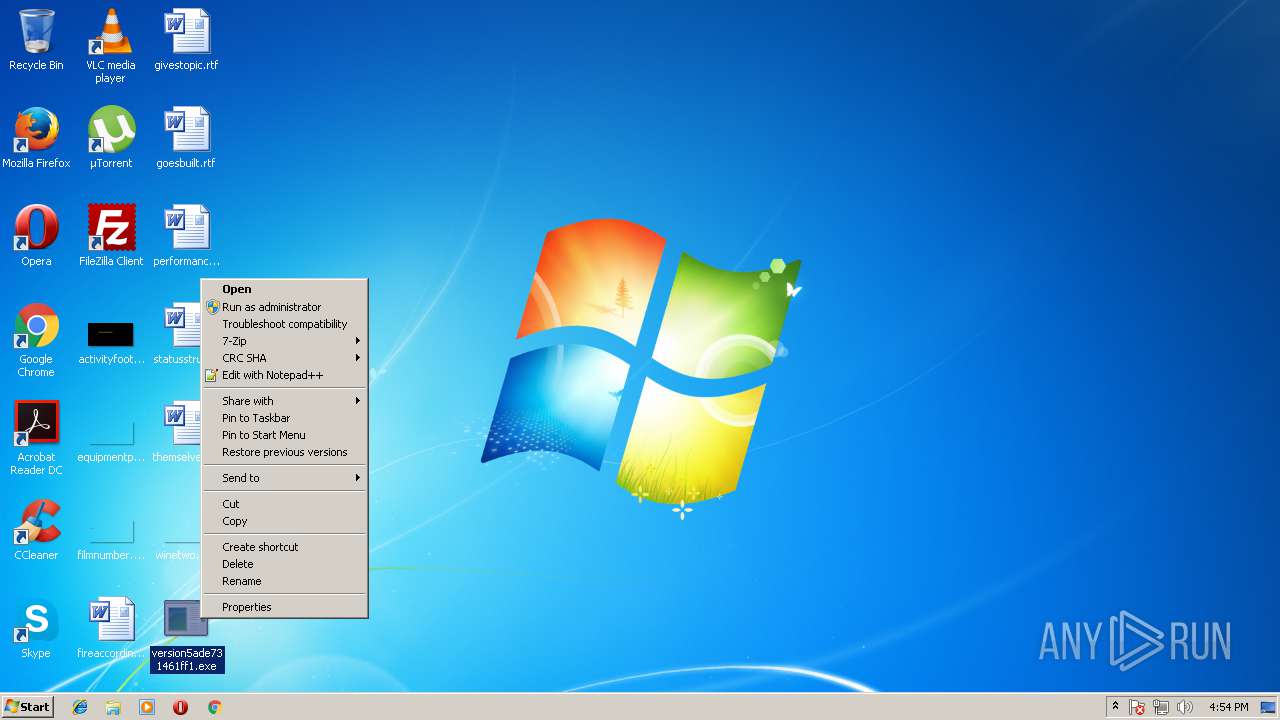The width and height of the screenshot is (1280, 720).
Task: Select the Acrobat Reader DC shortcut
Action: 36,438
